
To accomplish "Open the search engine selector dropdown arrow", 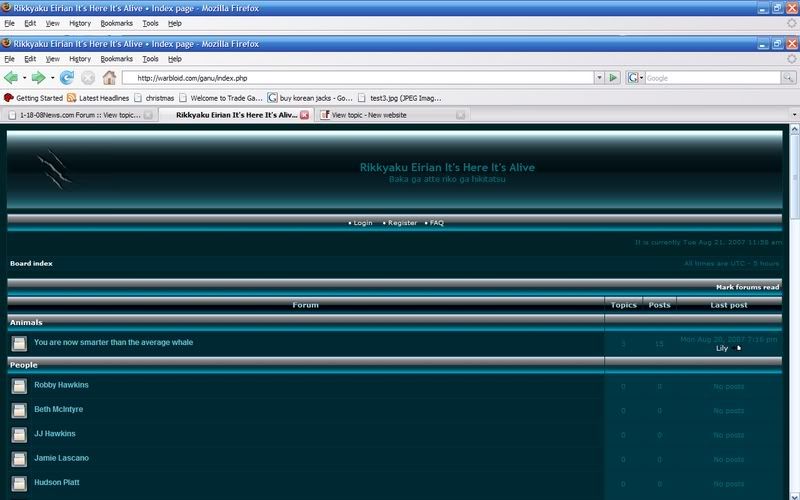I will coord(641,78).
